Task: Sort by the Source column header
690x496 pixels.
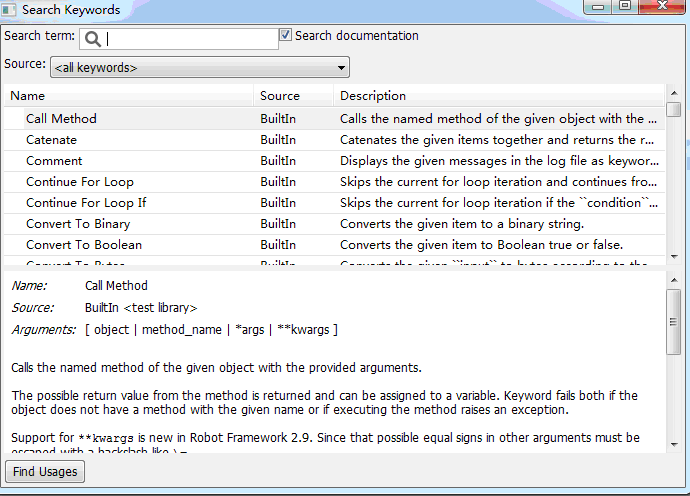Action: click(293, 96)
